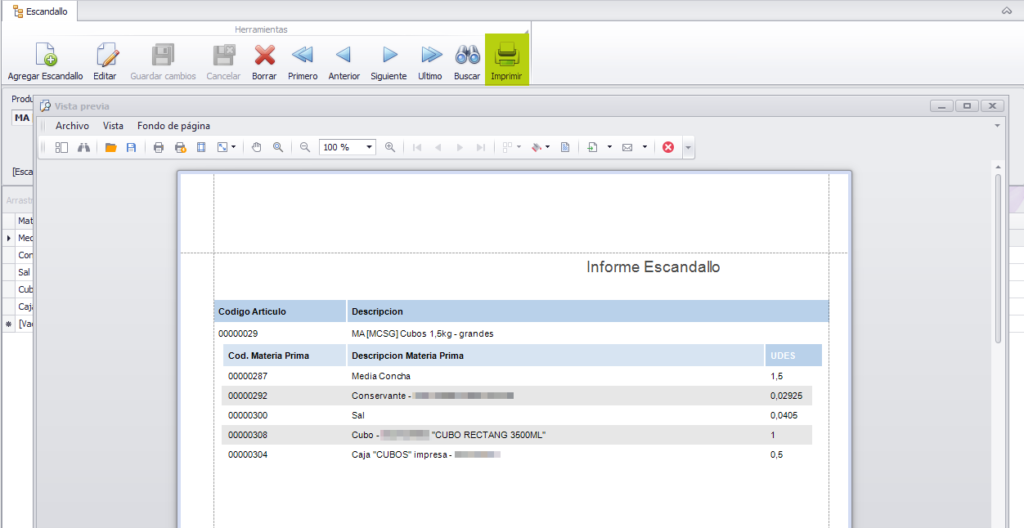Image resolution: width=1024 pixels, height=528 pixels.
Task: Click the quick print icon
Action: click(180, 148)
